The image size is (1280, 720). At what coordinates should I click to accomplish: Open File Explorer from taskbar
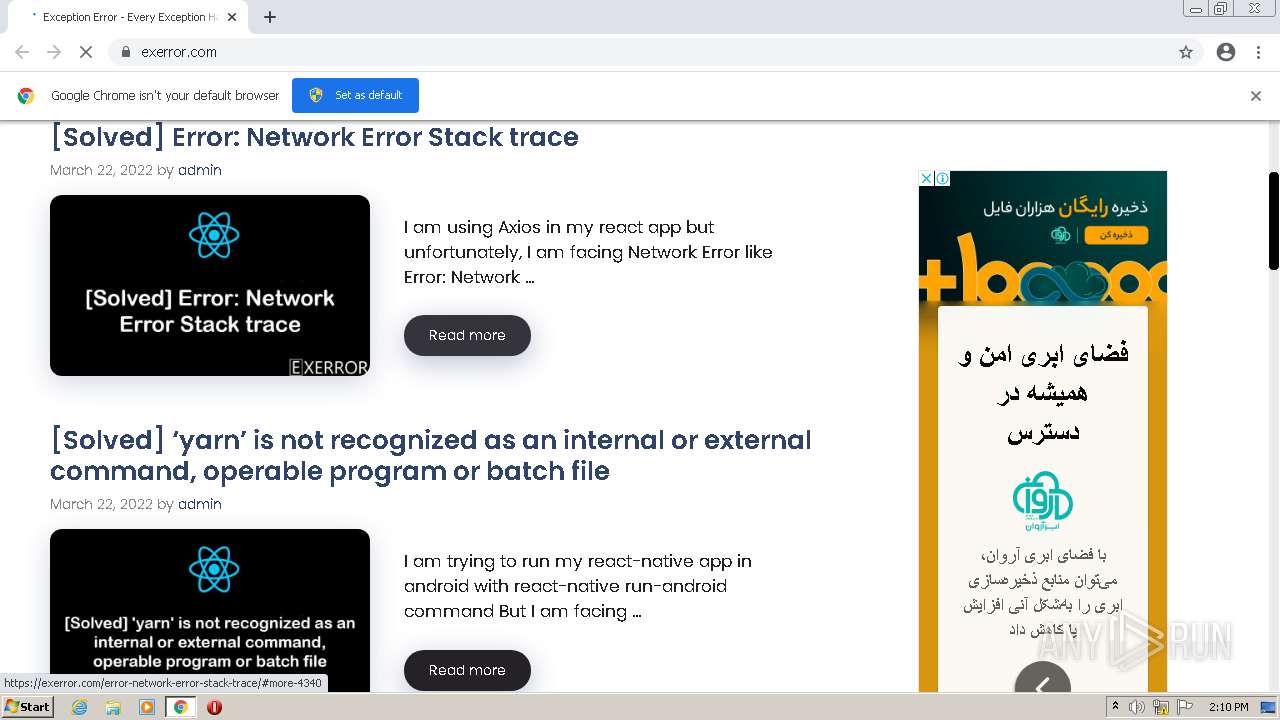click(x=113, y=707)
